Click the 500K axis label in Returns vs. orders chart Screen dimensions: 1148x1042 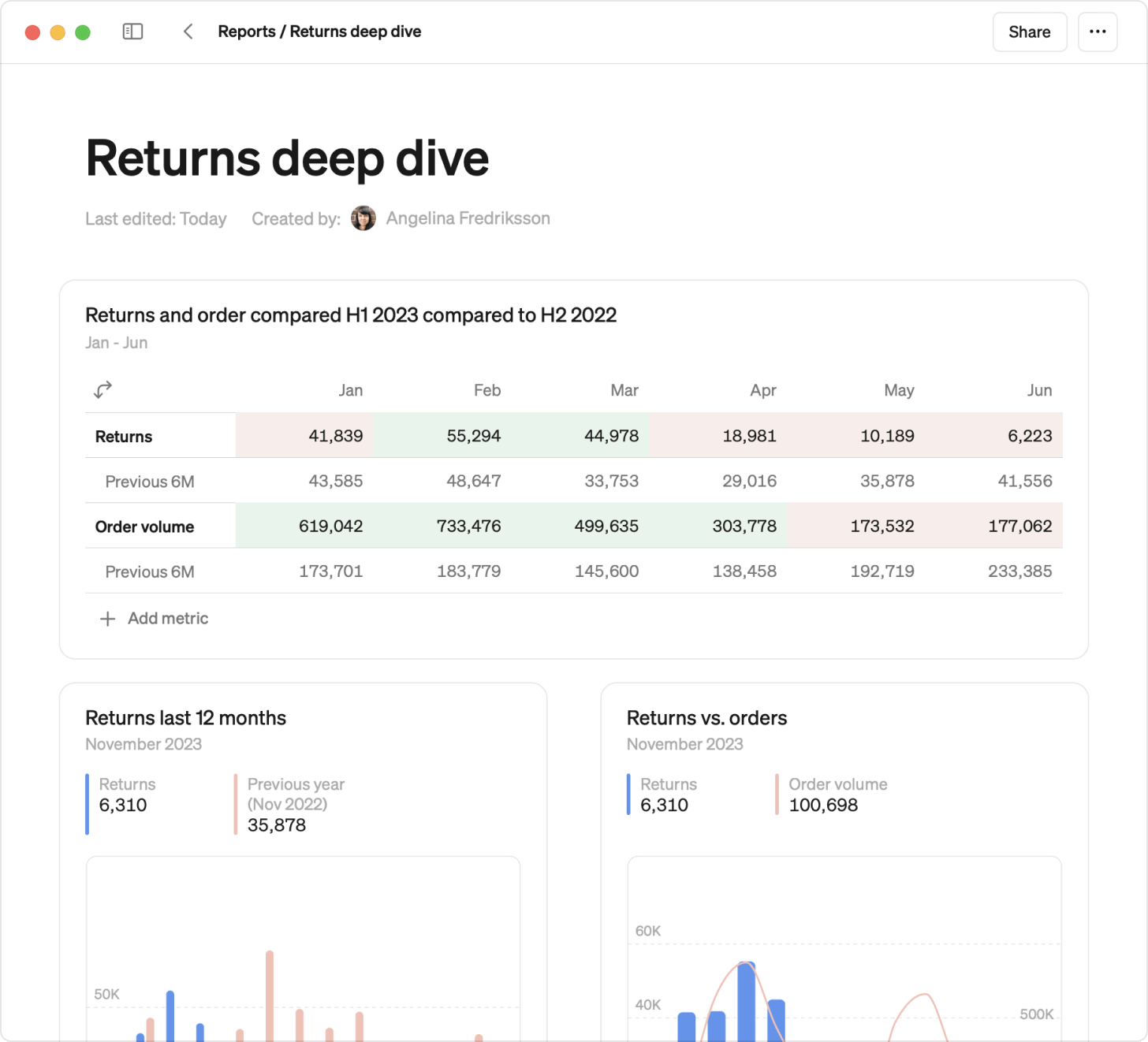pos(1037,1014)
